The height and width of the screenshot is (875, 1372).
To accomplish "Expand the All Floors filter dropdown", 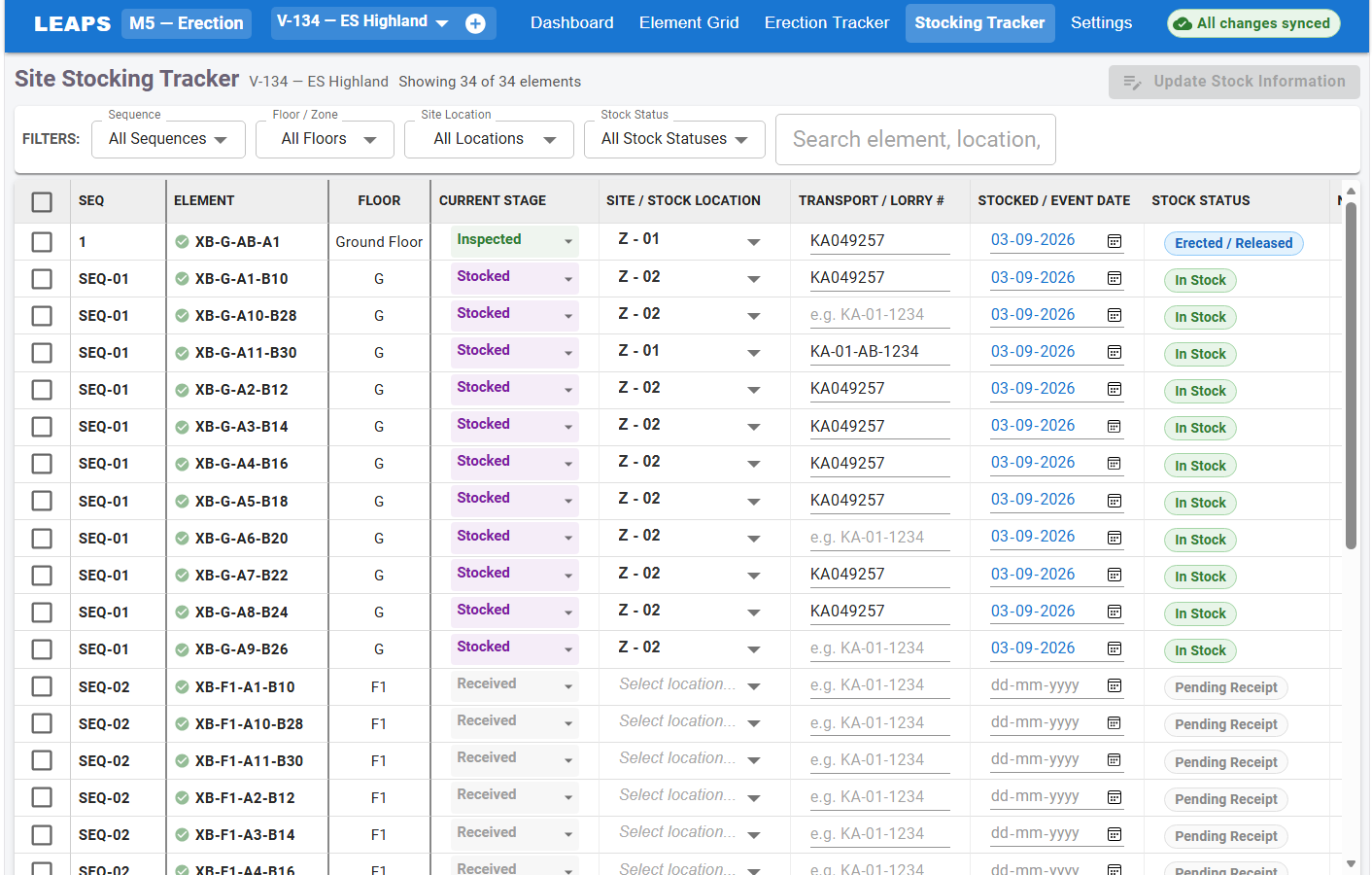I will tap(325, 139).
